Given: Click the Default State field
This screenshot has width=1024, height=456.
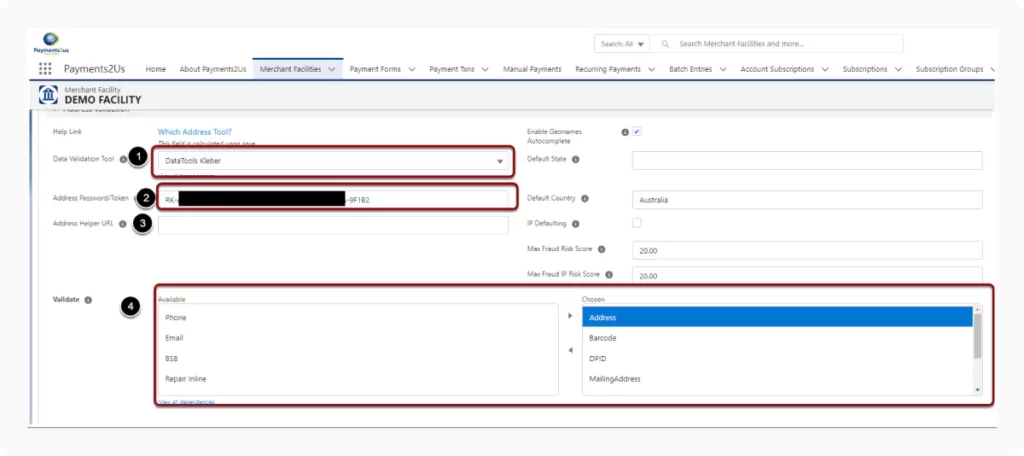Looking at the screenshot, I should (x=807, y=160).
